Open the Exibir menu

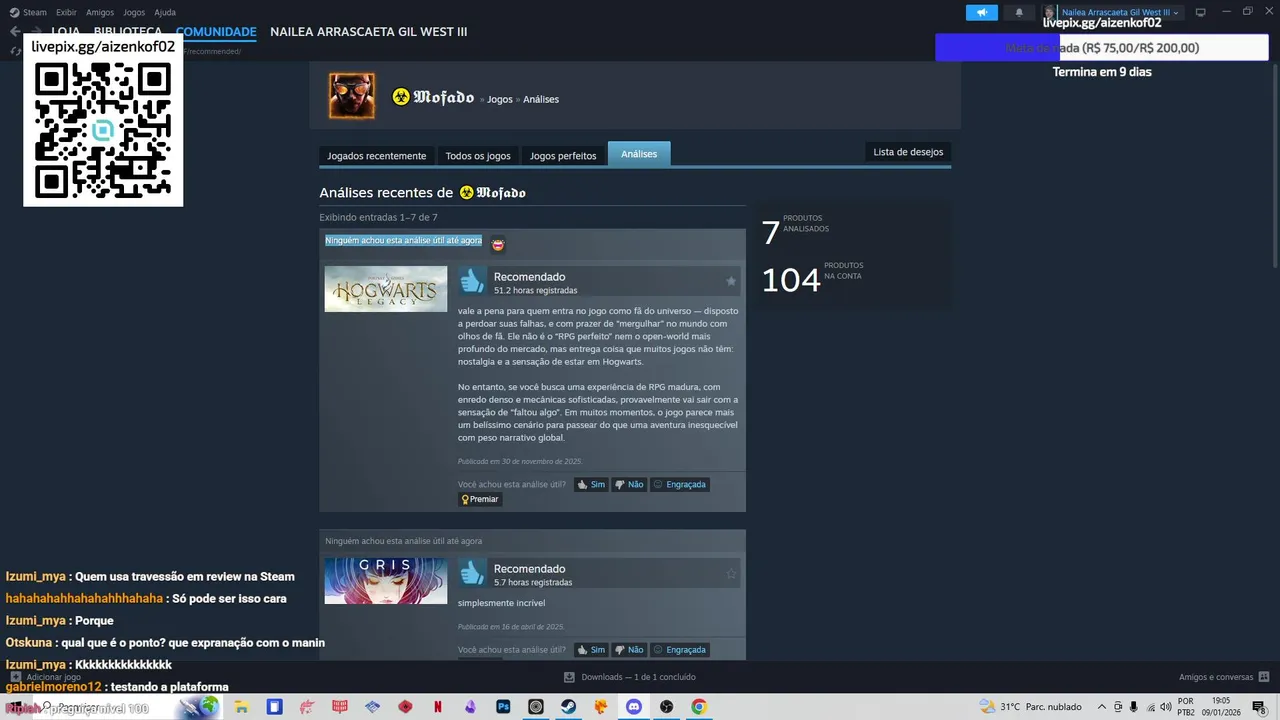click(x=66, y=12)
